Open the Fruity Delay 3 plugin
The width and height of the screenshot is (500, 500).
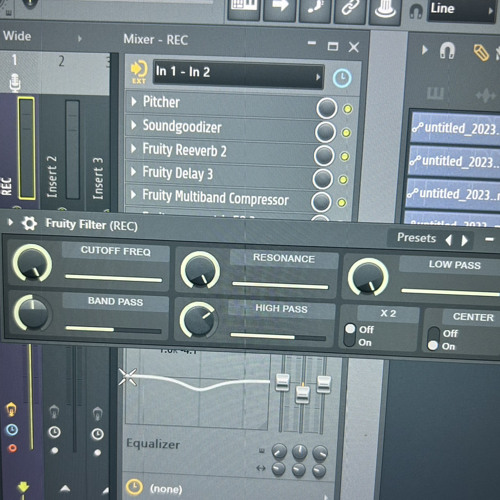[x=177, y=173]
